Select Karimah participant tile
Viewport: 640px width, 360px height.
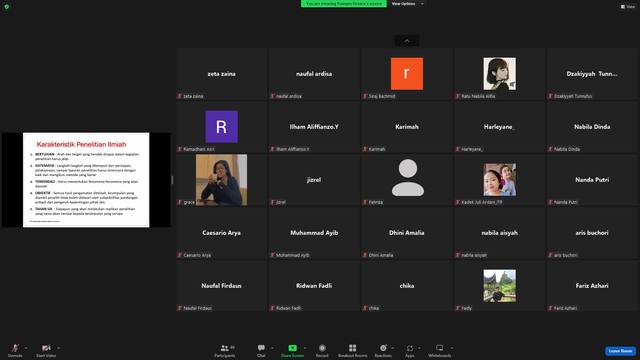tap(407, 127)
